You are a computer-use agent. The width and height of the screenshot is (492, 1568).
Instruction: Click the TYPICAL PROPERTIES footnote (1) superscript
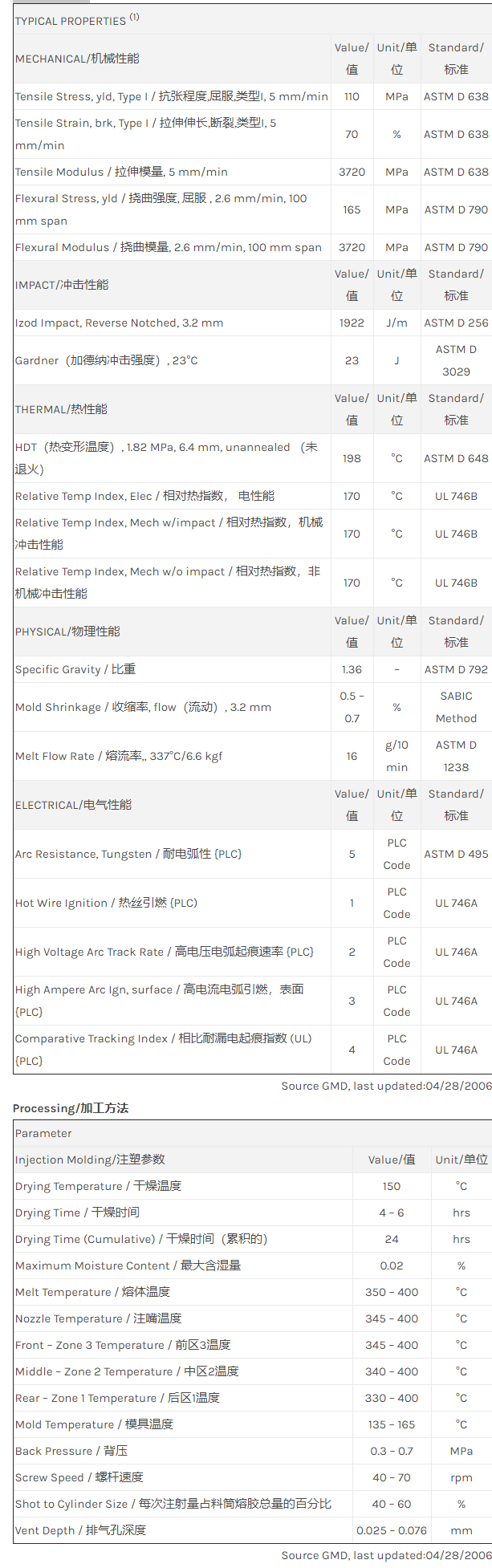tap(135, 17)
